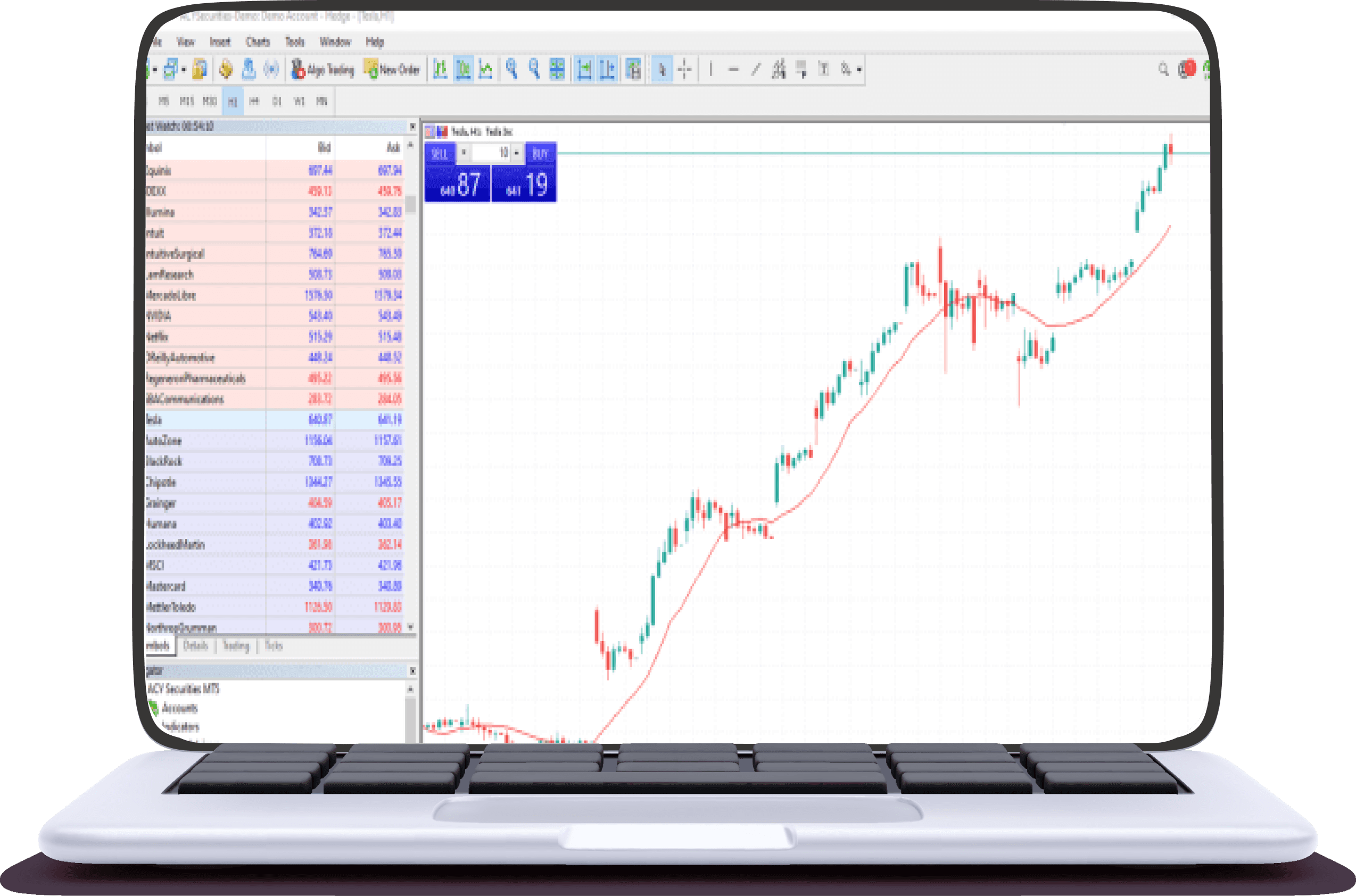The height and width of the screenshot is (896, 1356).
Task: Switch to the W1 timeframe
Action: (299, 101)
